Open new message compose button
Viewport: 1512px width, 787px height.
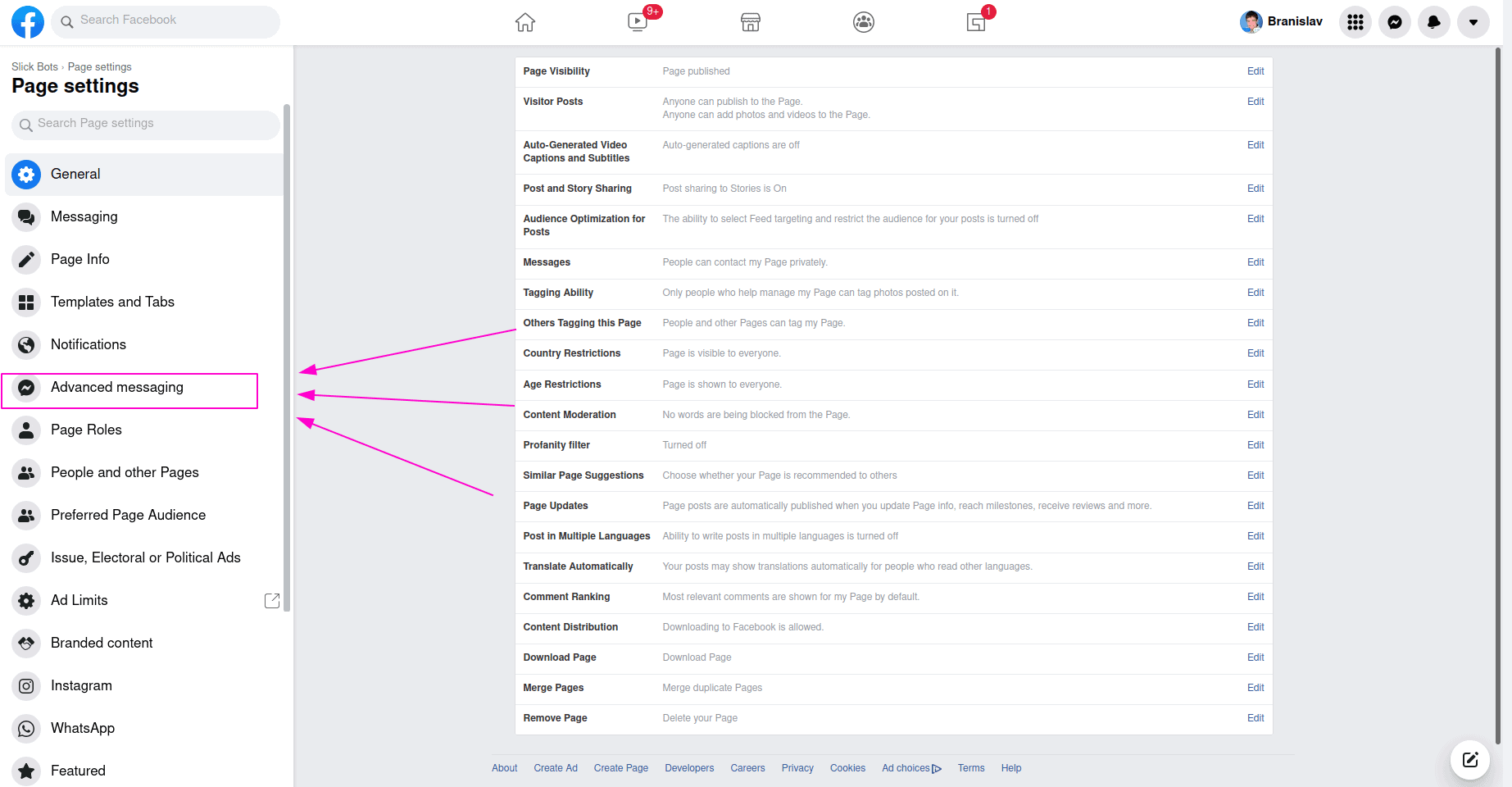click(1470, 760)
